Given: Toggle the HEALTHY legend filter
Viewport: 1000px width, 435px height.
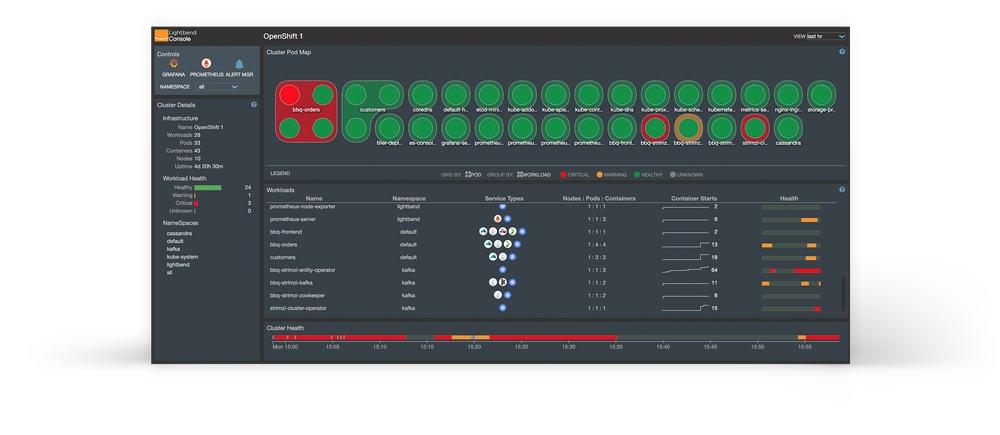Looking at the screenshot, I should click(649, 174).
